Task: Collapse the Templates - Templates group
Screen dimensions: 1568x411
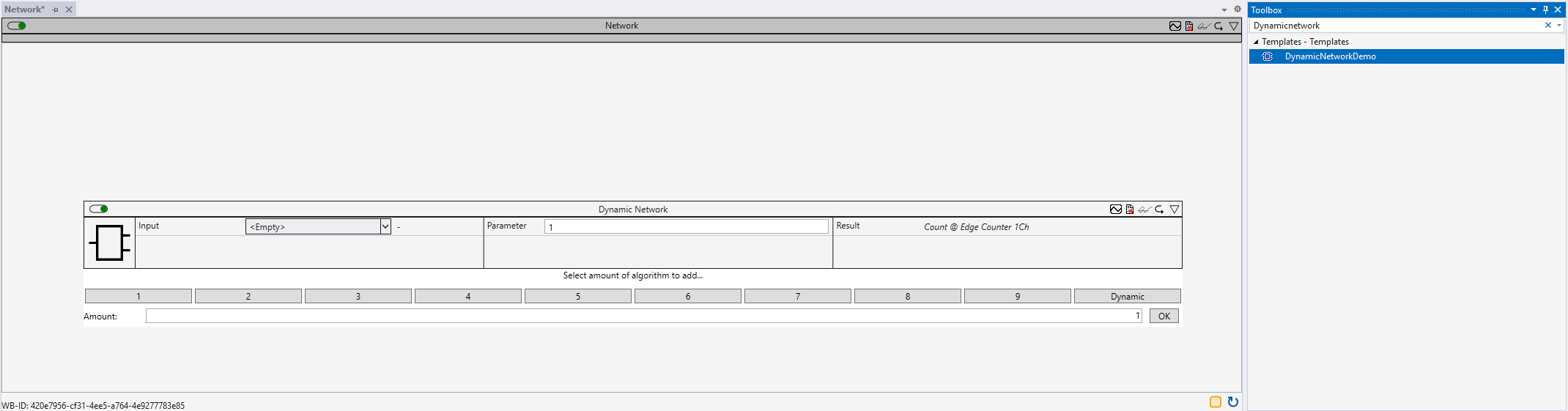Action: point(1256,42)
